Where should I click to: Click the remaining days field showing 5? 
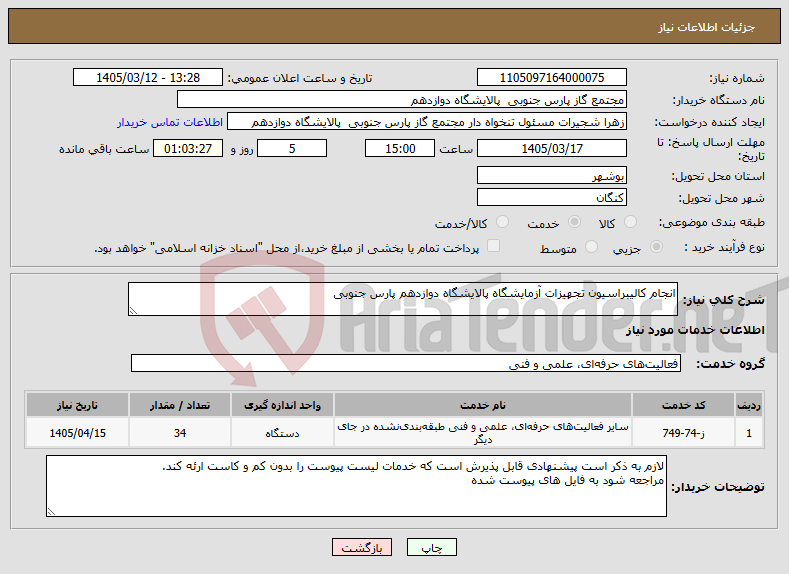[292, 148]
